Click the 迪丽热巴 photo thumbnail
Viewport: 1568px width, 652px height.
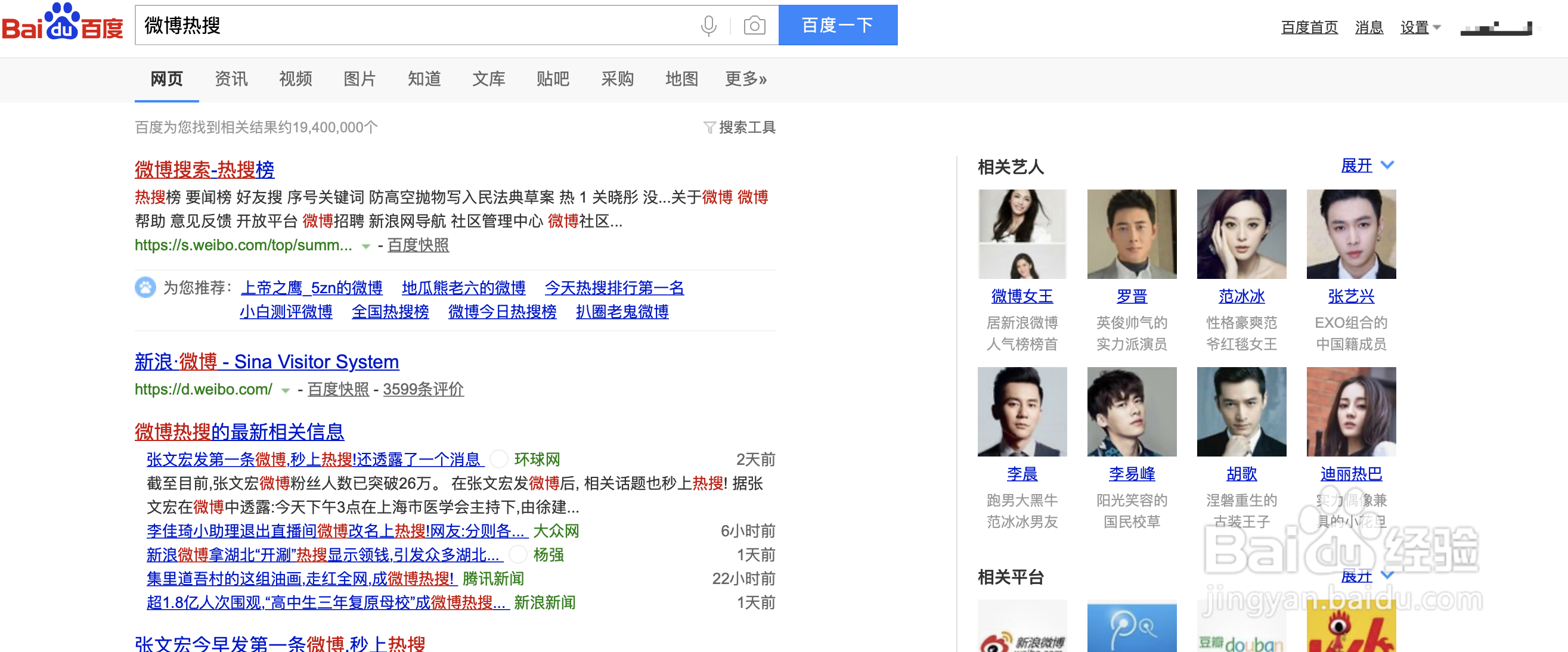pyautogui.click(x=1351, y=412)
